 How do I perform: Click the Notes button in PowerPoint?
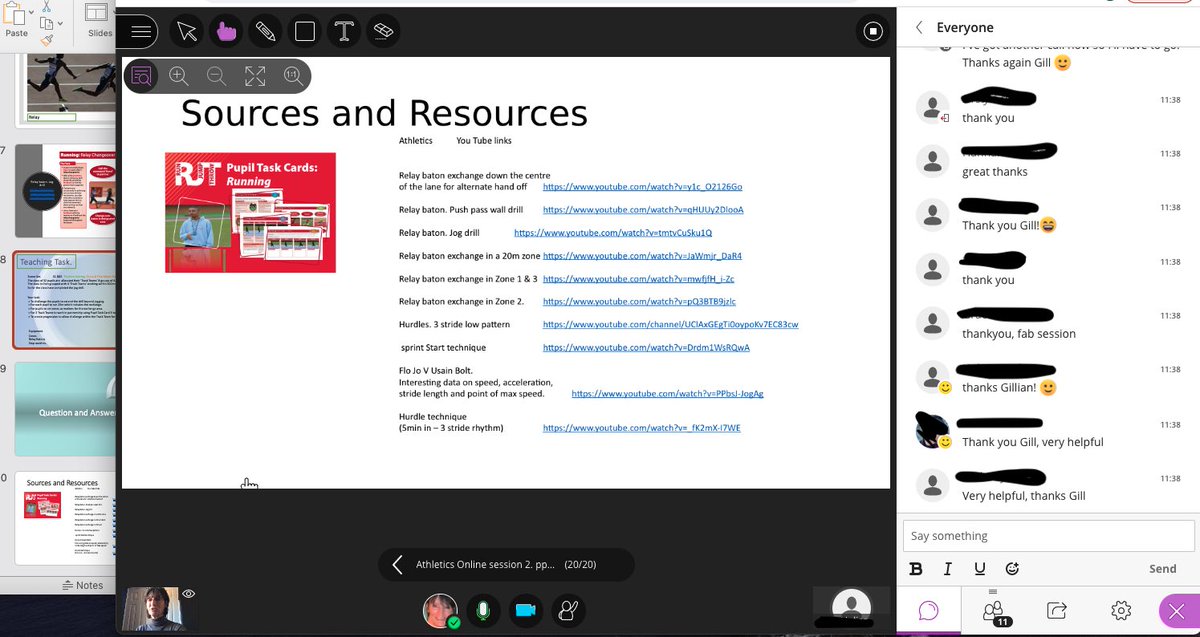82,585
